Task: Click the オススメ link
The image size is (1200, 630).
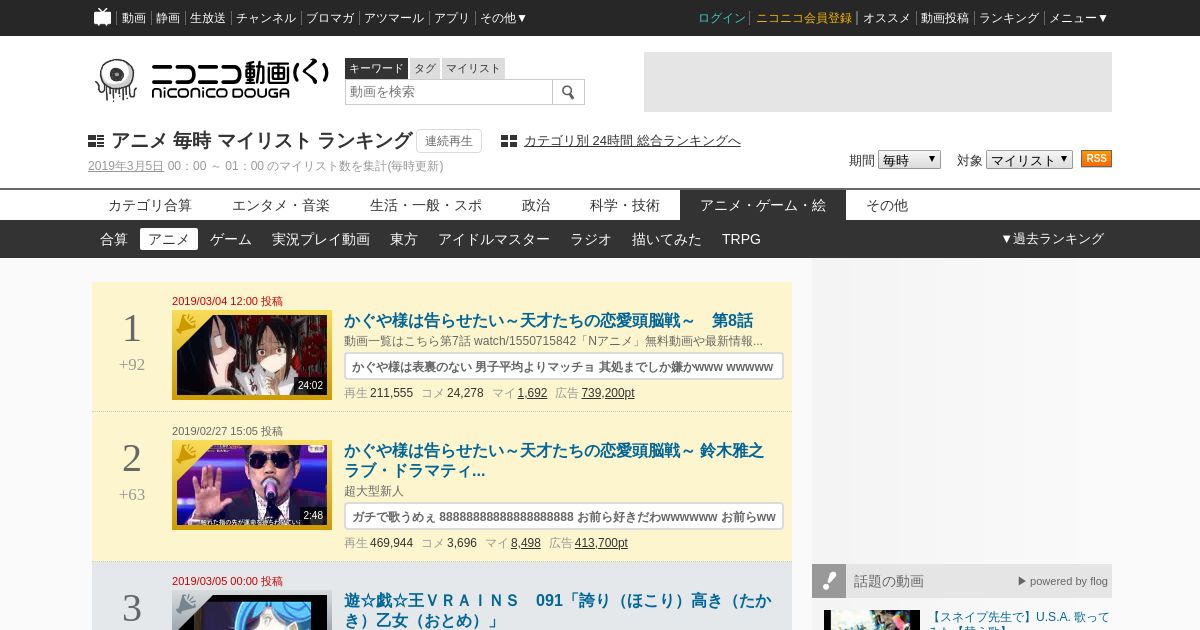Action: coord(887,18)
